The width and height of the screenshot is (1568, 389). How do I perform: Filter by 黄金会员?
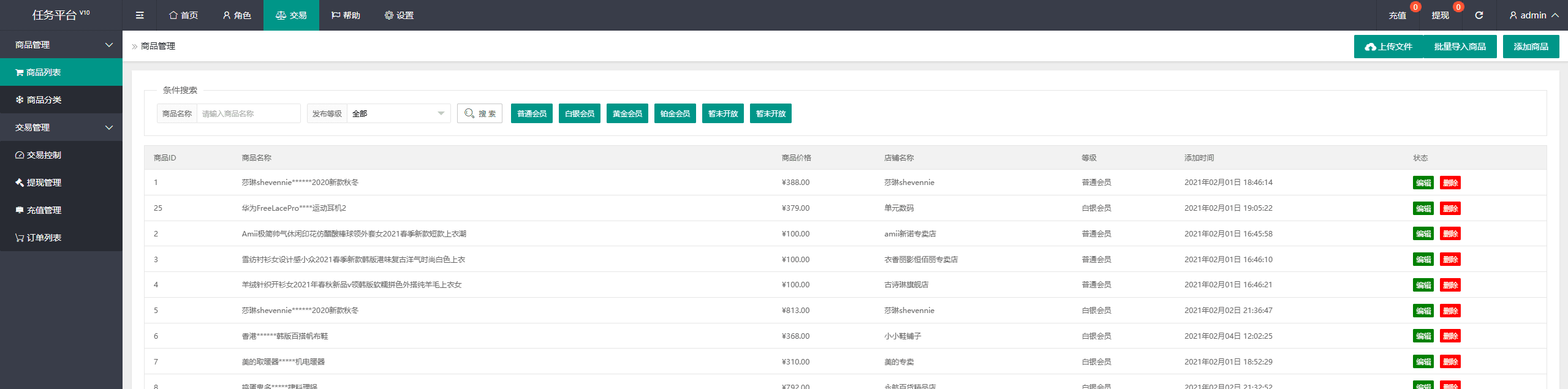tap(627, 113)
